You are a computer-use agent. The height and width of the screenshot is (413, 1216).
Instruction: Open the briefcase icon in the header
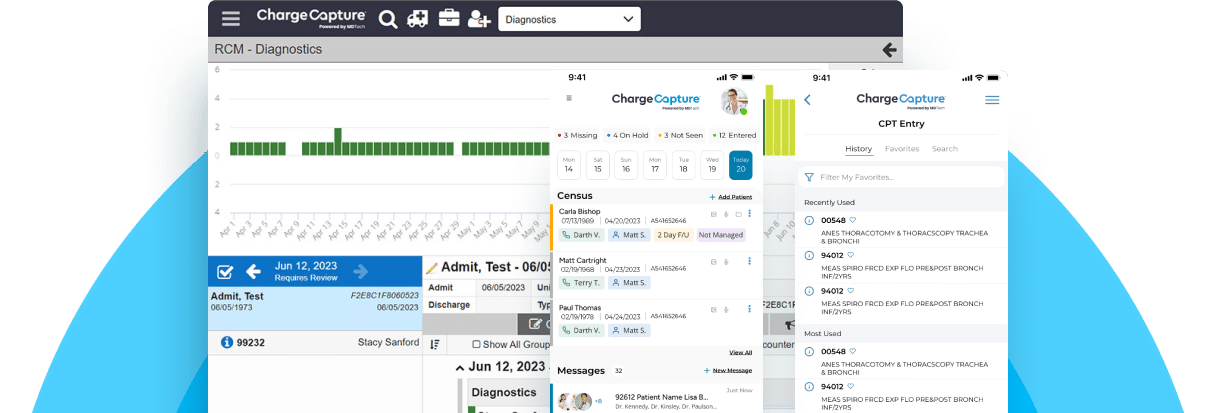[449, 19]
